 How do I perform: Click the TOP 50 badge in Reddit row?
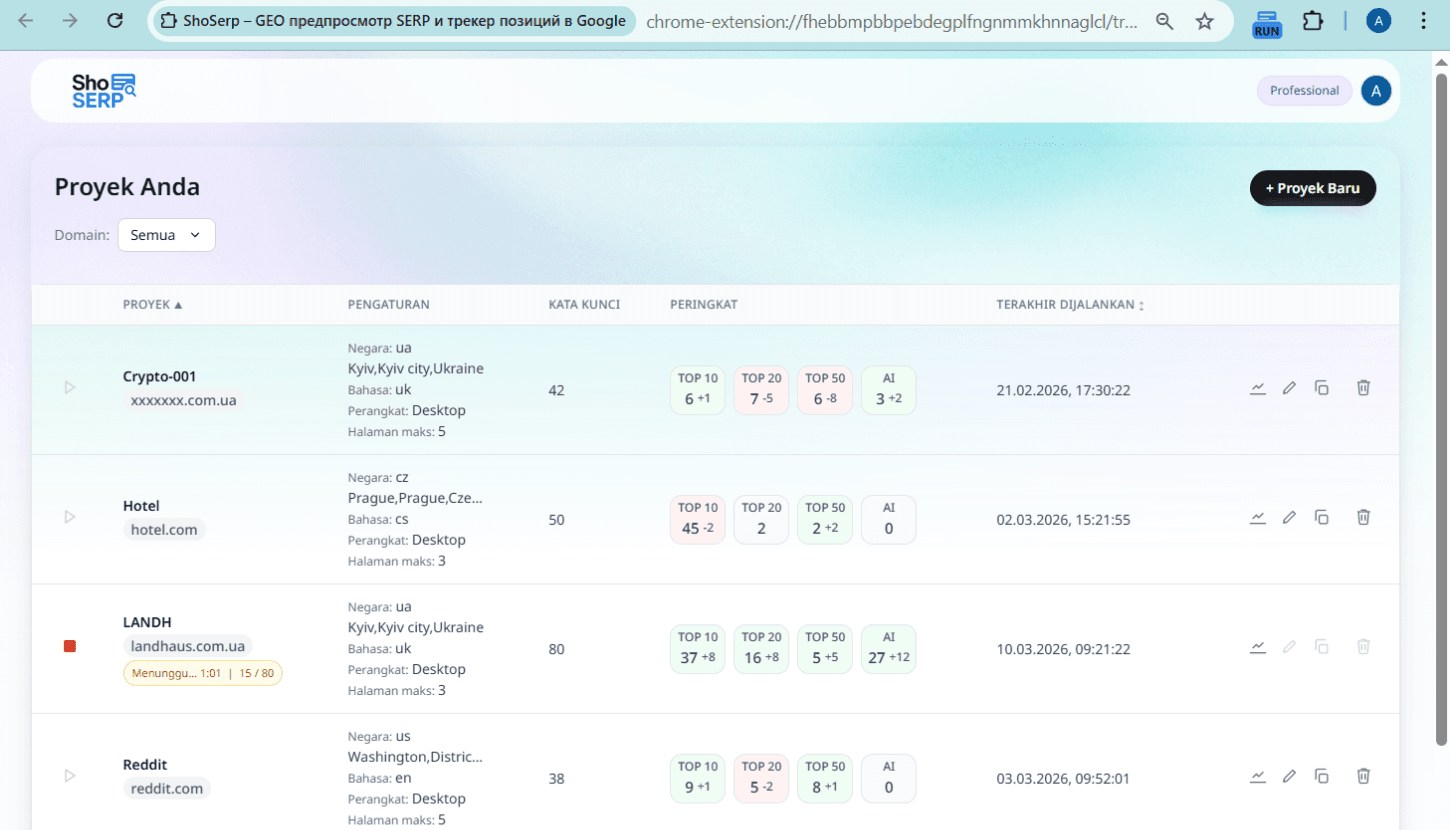[825, 778]
